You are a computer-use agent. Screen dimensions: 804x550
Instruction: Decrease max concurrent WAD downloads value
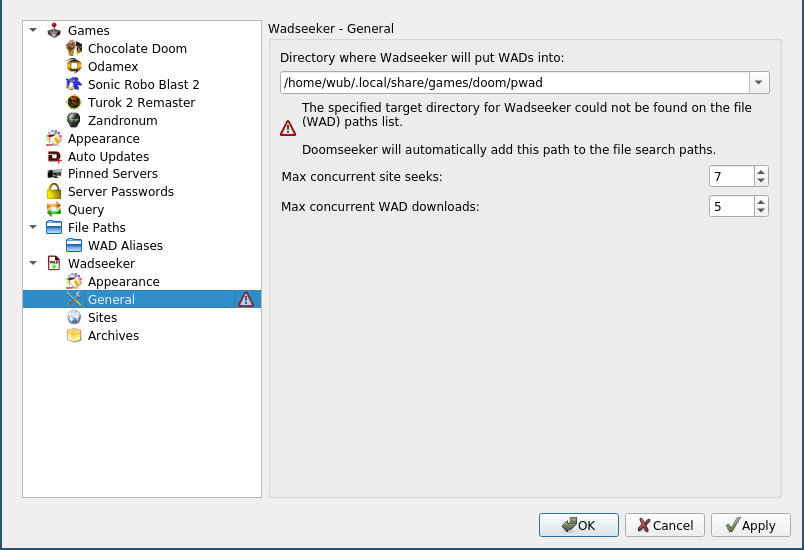coord(762,212)
